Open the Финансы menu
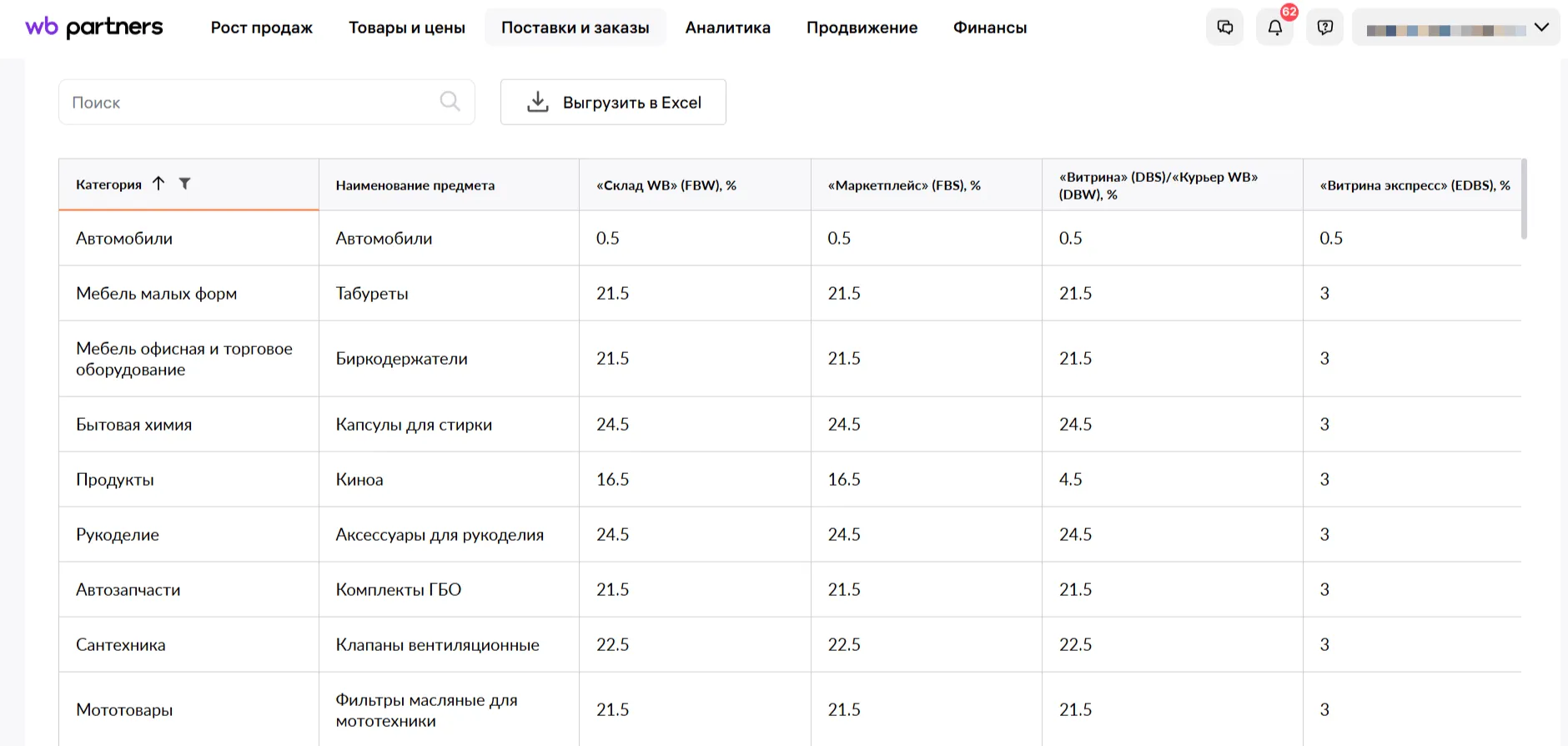 (x=989, y=28)
